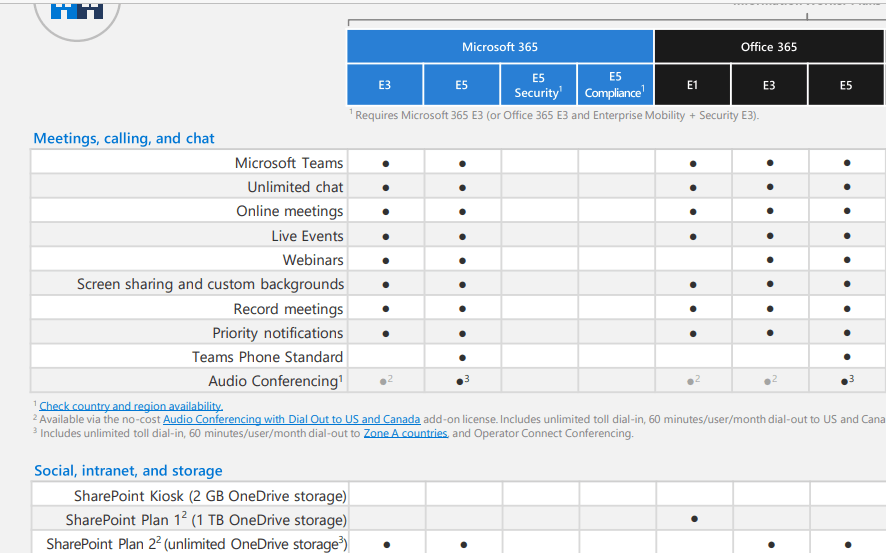The image size is (886, 553).
Task: Click the Audio Conferencing row label
Action: pos(275,381)
